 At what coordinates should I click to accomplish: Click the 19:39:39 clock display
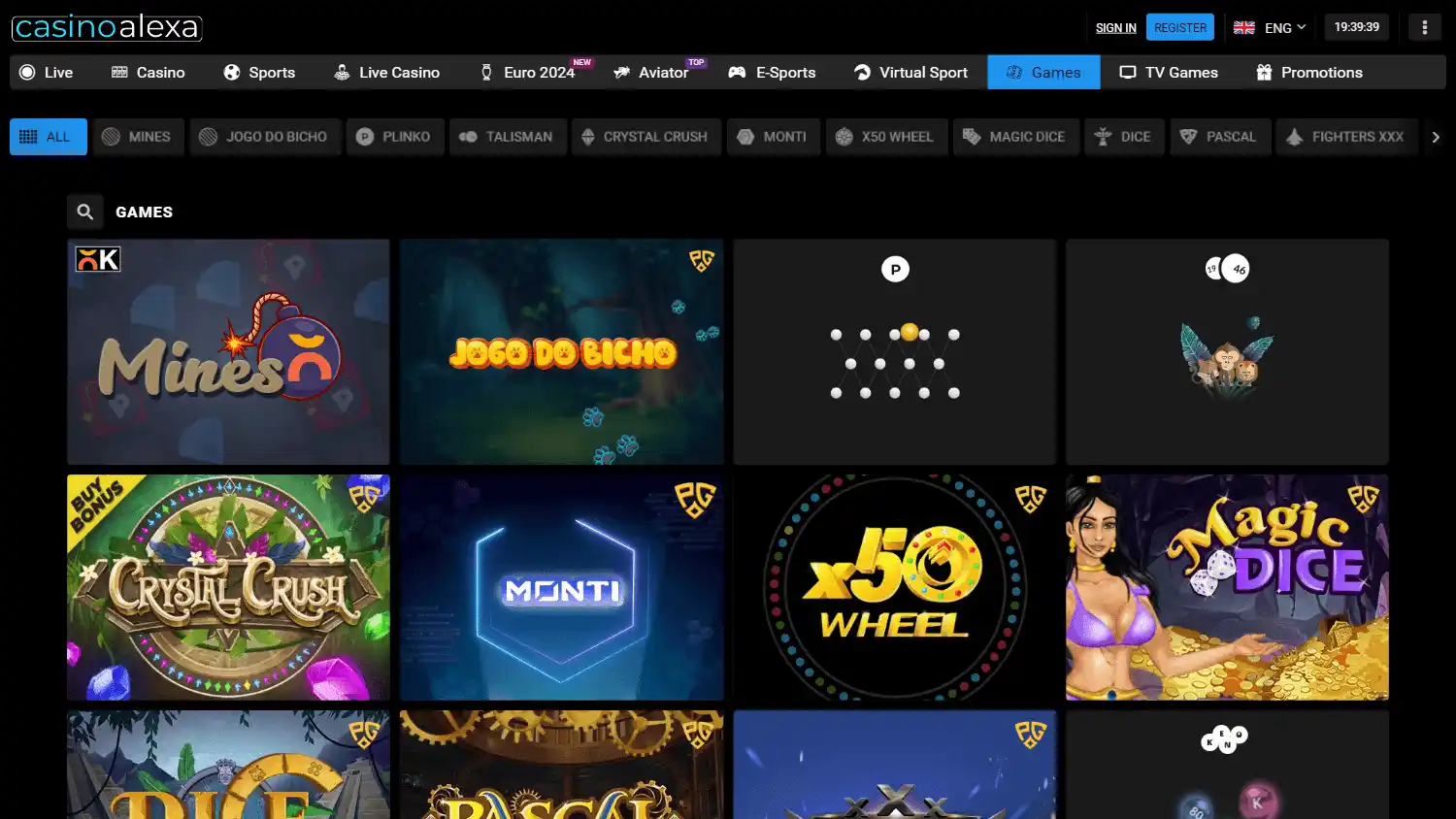click(x=1357, y=27)
